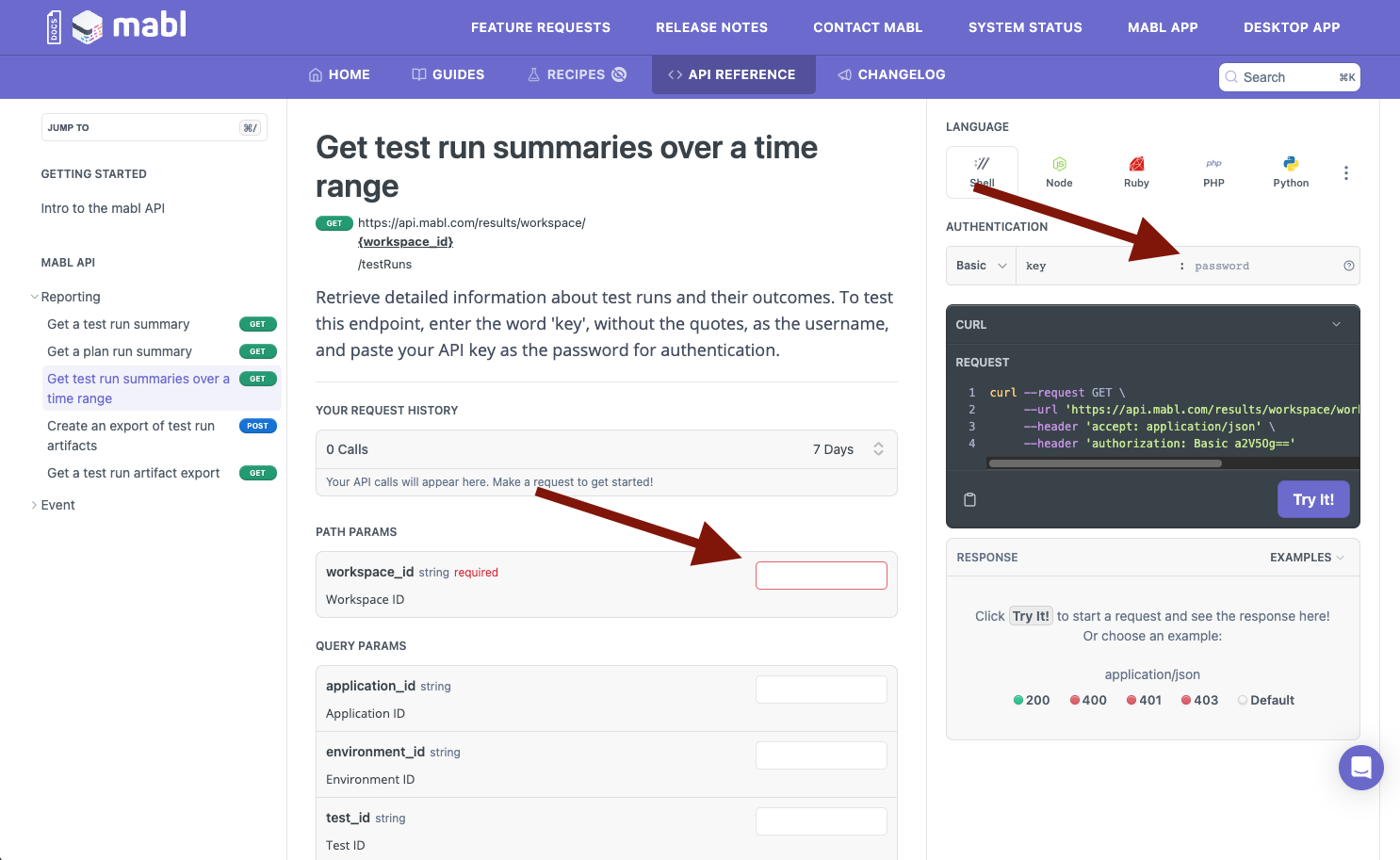Viewport: 1400px width, 860px height.
Task: Focus the test_id input field
Action: pyautogui.click(x=822, y=821)
